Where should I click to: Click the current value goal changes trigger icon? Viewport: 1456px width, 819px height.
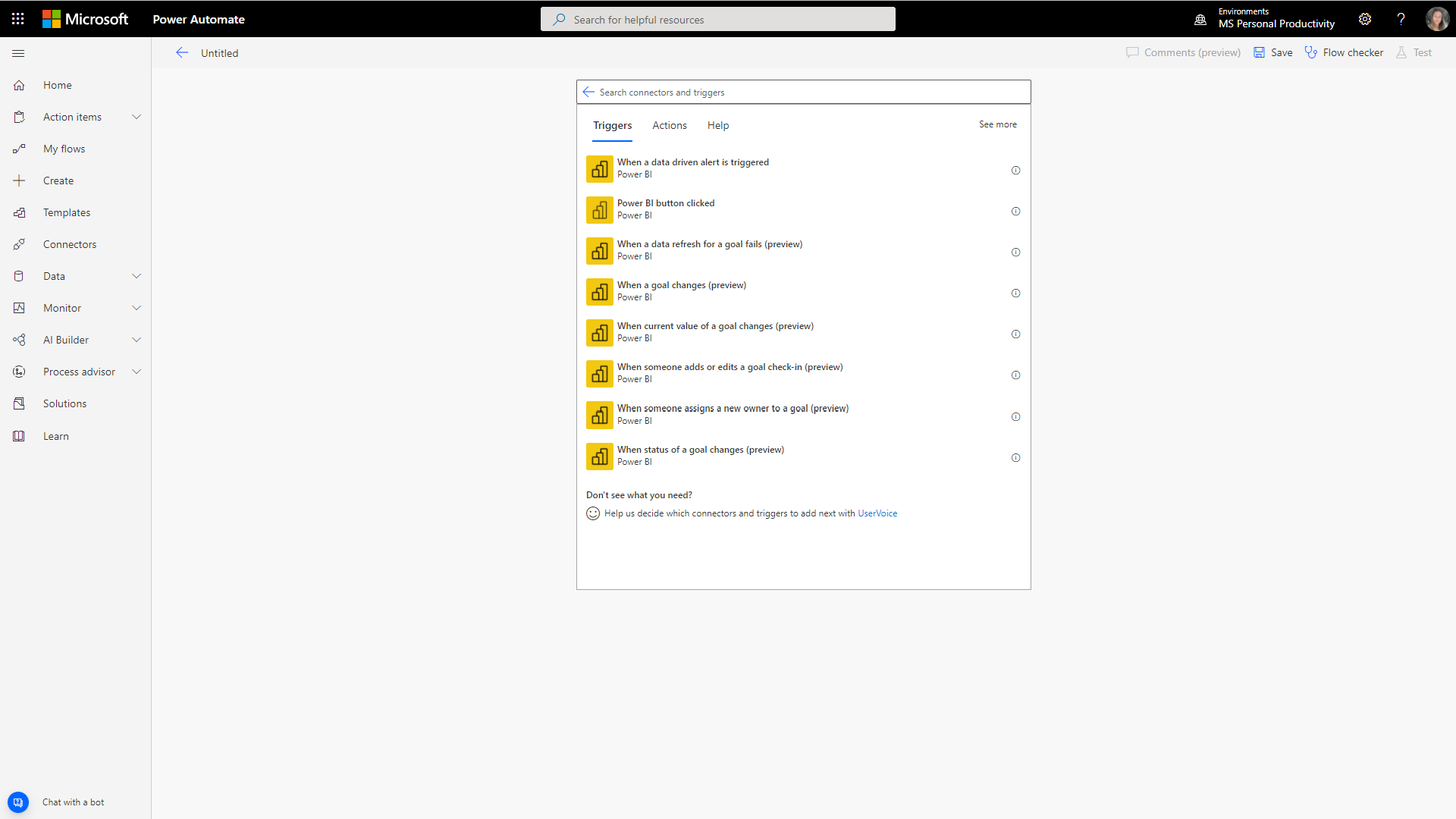[x=598, y=333]
